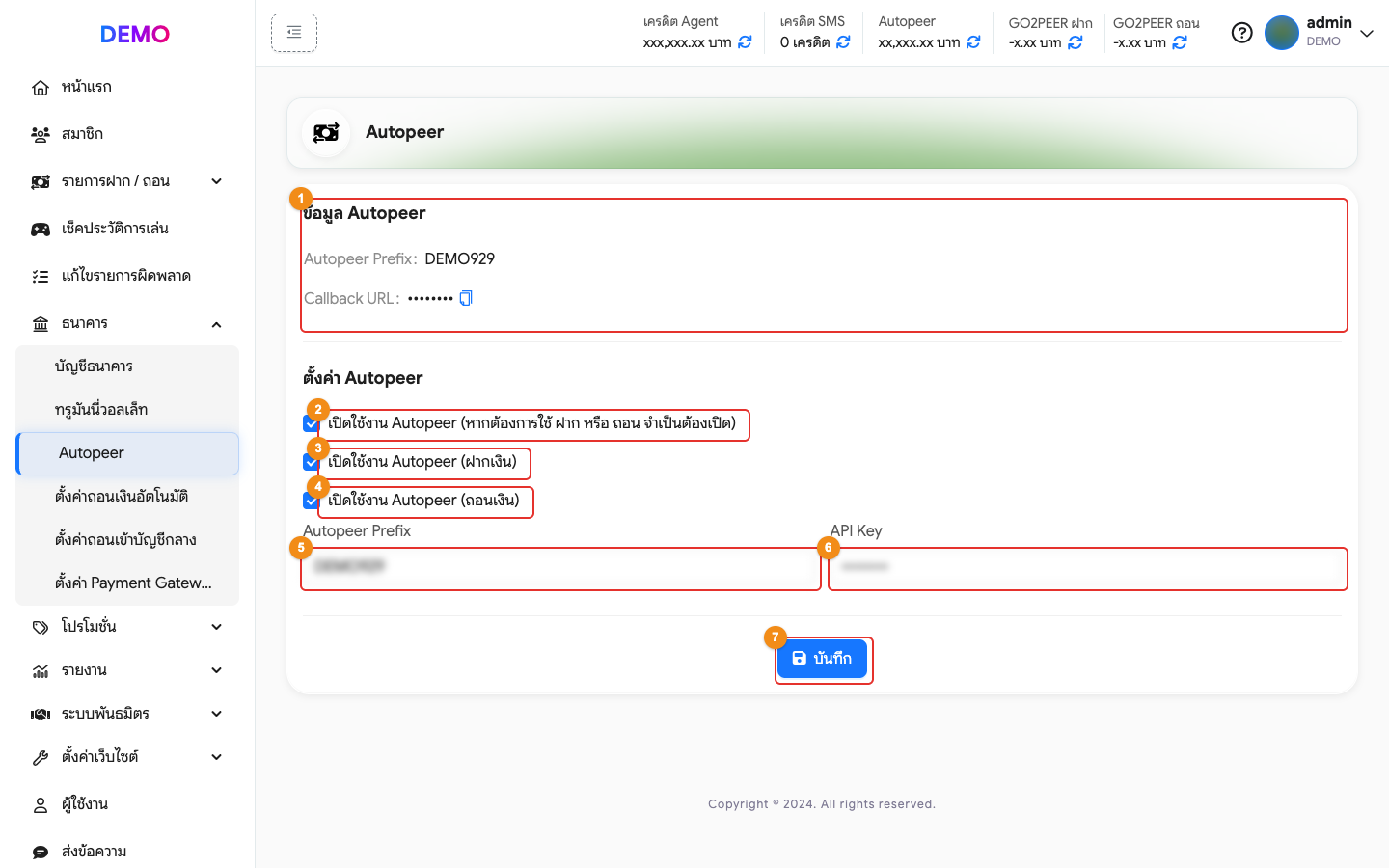Click the user icon beside ผู้ใช้งาน

click(41, 805)
